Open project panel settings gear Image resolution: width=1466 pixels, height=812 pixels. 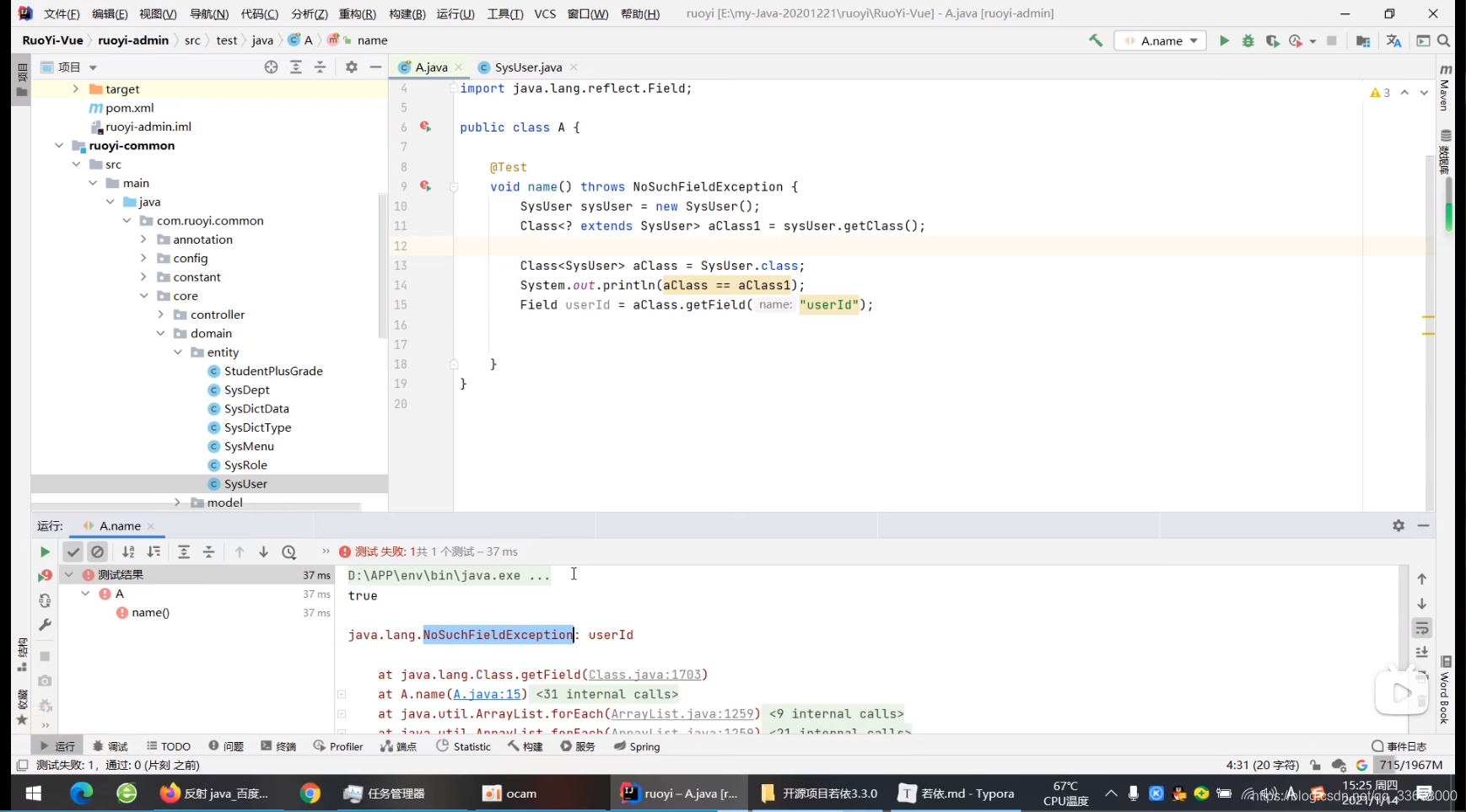pyautogui.click(x=352, y=67)
